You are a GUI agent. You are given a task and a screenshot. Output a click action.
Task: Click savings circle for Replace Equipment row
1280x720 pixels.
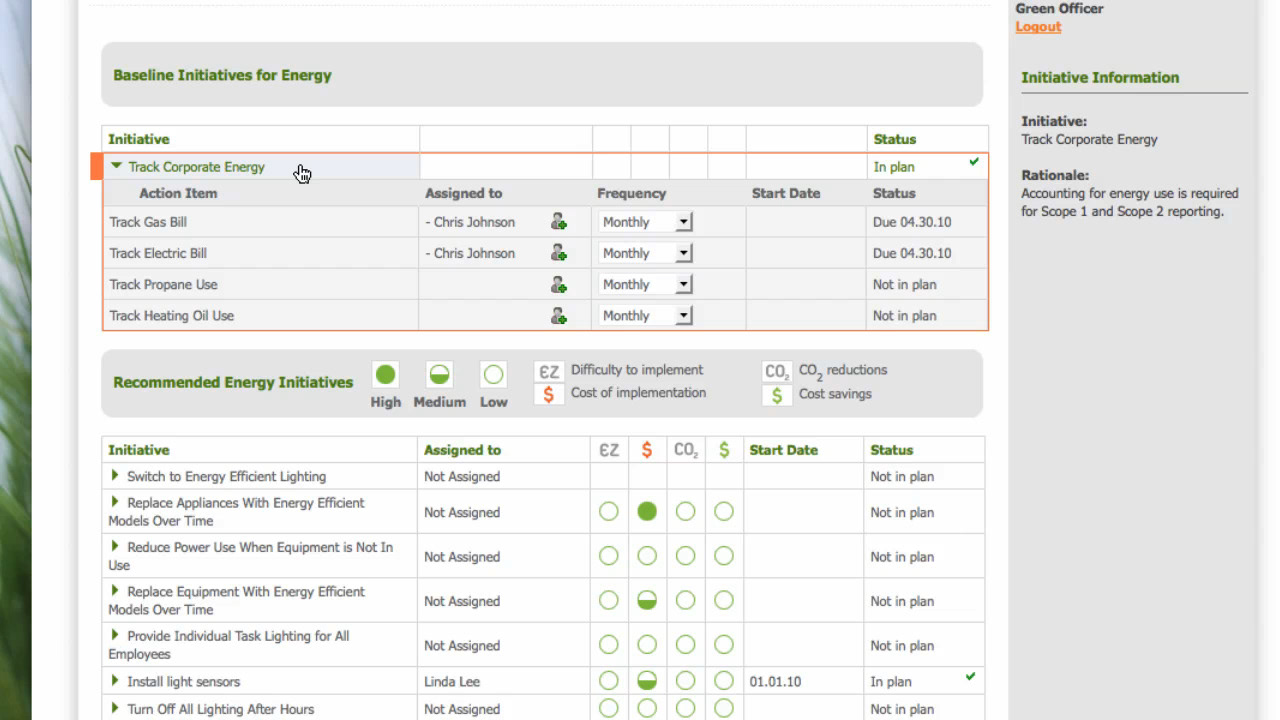(724, 601)
